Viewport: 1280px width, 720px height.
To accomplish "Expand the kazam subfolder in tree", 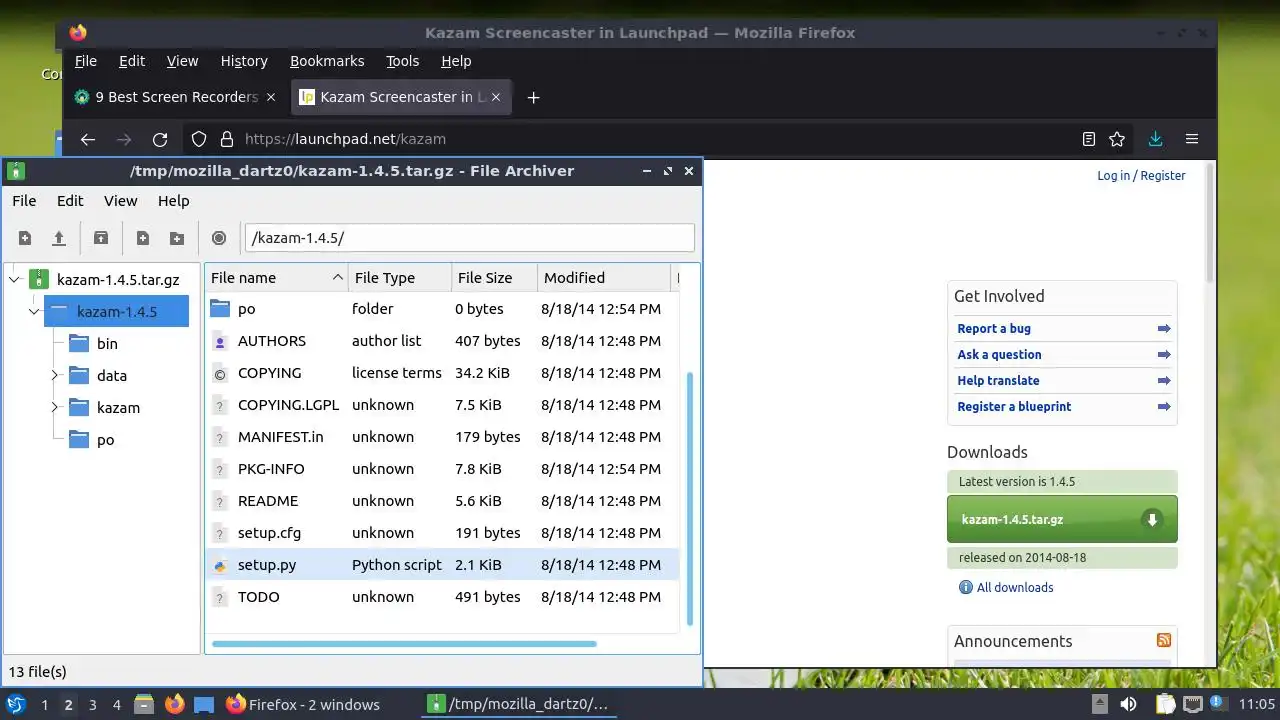I will coord(55,408).
